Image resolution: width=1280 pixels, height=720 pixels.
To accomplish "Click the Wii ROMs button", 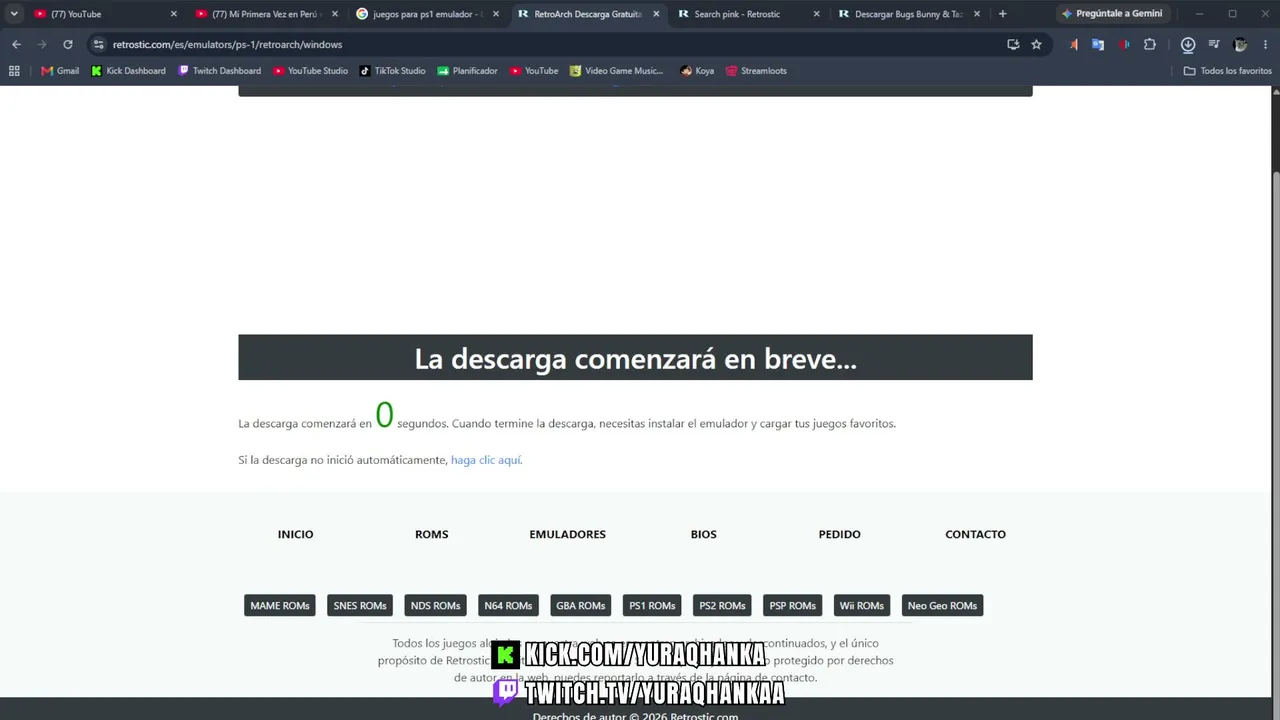I will click(x=862, y=605).
